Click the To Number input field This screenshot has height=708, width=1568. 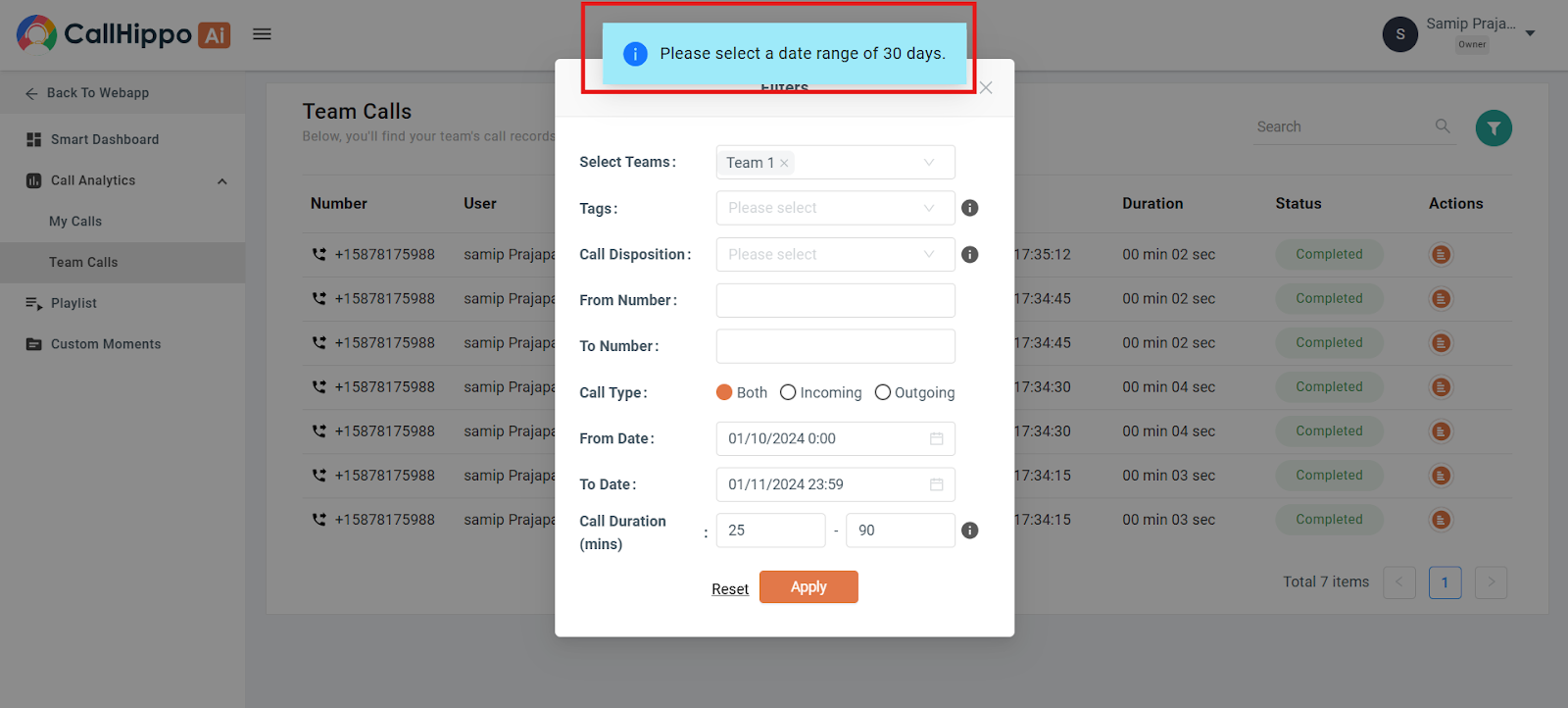point(836,346)
